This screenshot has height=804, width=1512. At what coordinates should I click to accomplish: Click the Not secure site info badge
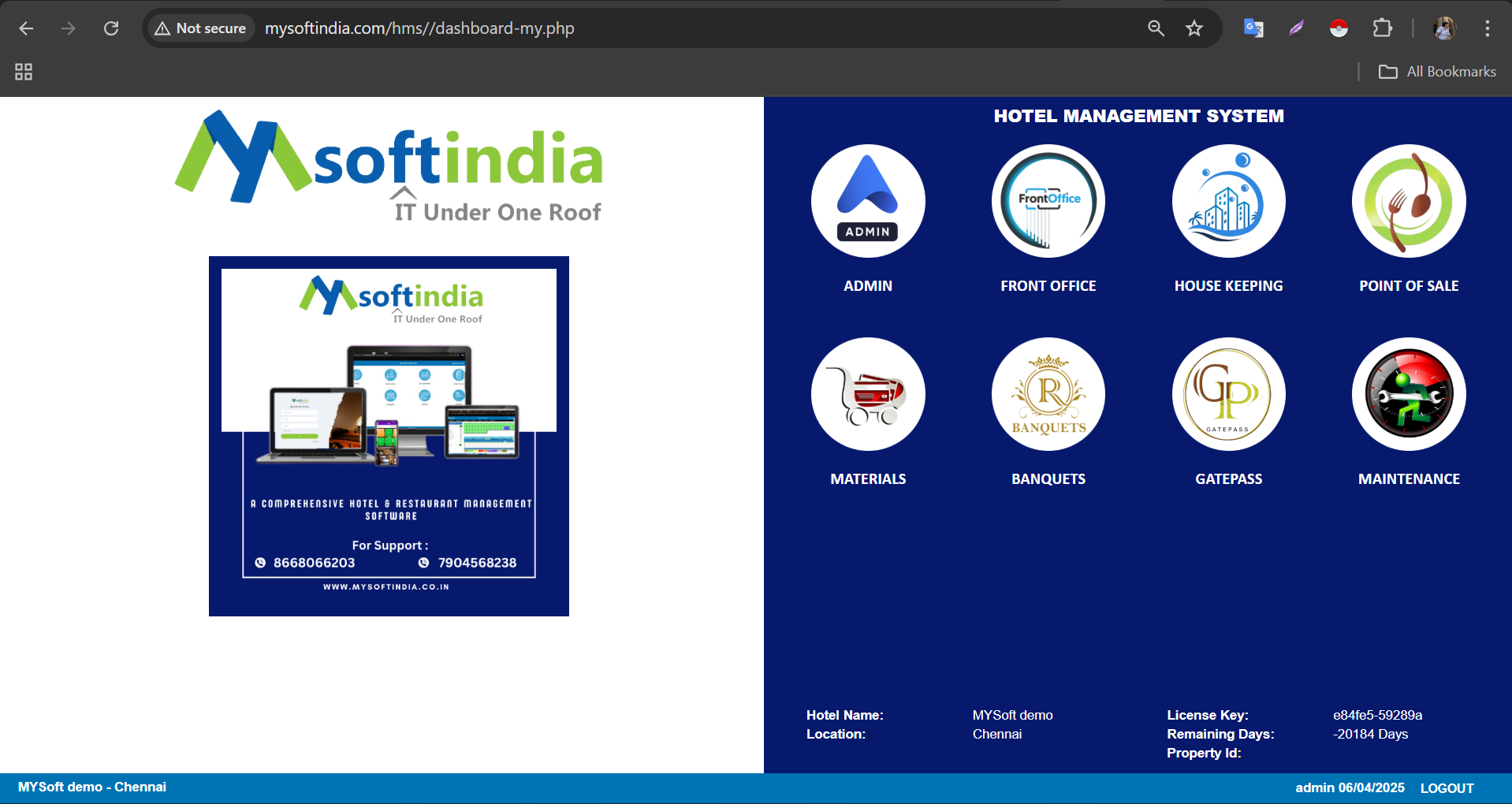coord(201,28)
